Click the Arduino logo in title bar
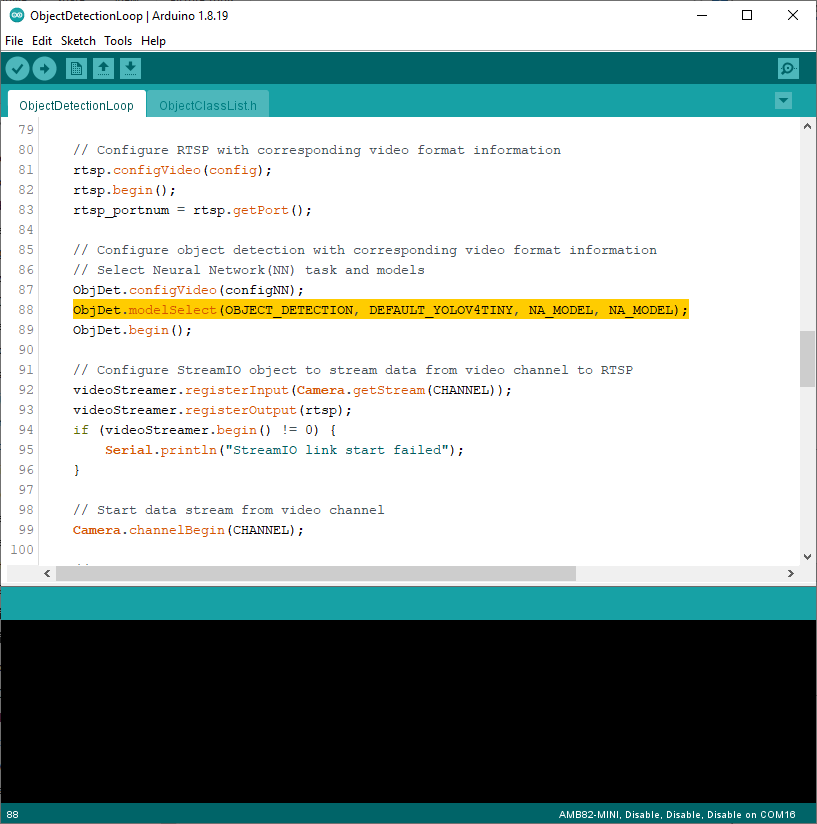 tap(15, 16)
